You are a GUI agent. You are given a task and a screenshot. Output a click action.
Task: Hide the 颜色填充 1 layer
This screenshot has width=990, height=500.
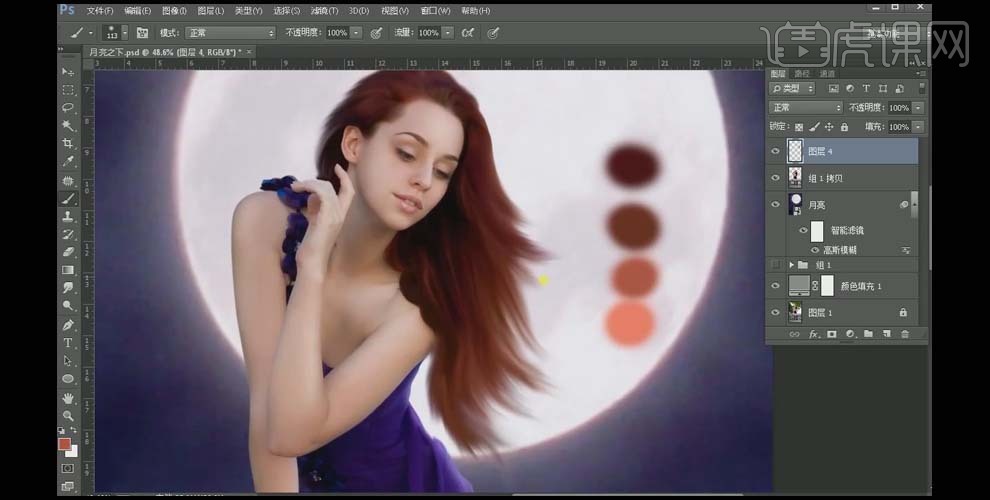tap(775, 286)
